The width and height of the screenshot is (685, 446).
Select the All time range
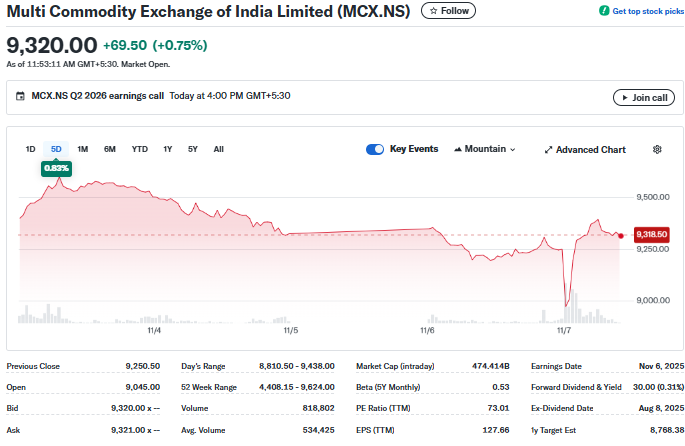coord(218,149)
